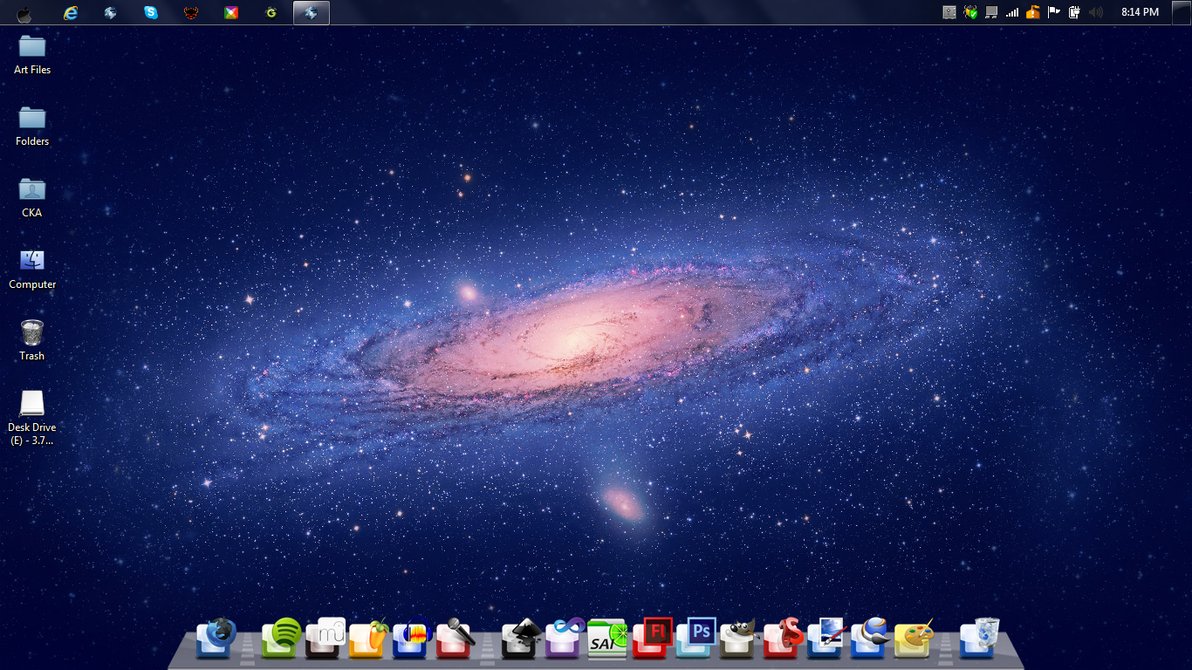
Task: Open the purple infinity dock icon
Action: (564, 637)
